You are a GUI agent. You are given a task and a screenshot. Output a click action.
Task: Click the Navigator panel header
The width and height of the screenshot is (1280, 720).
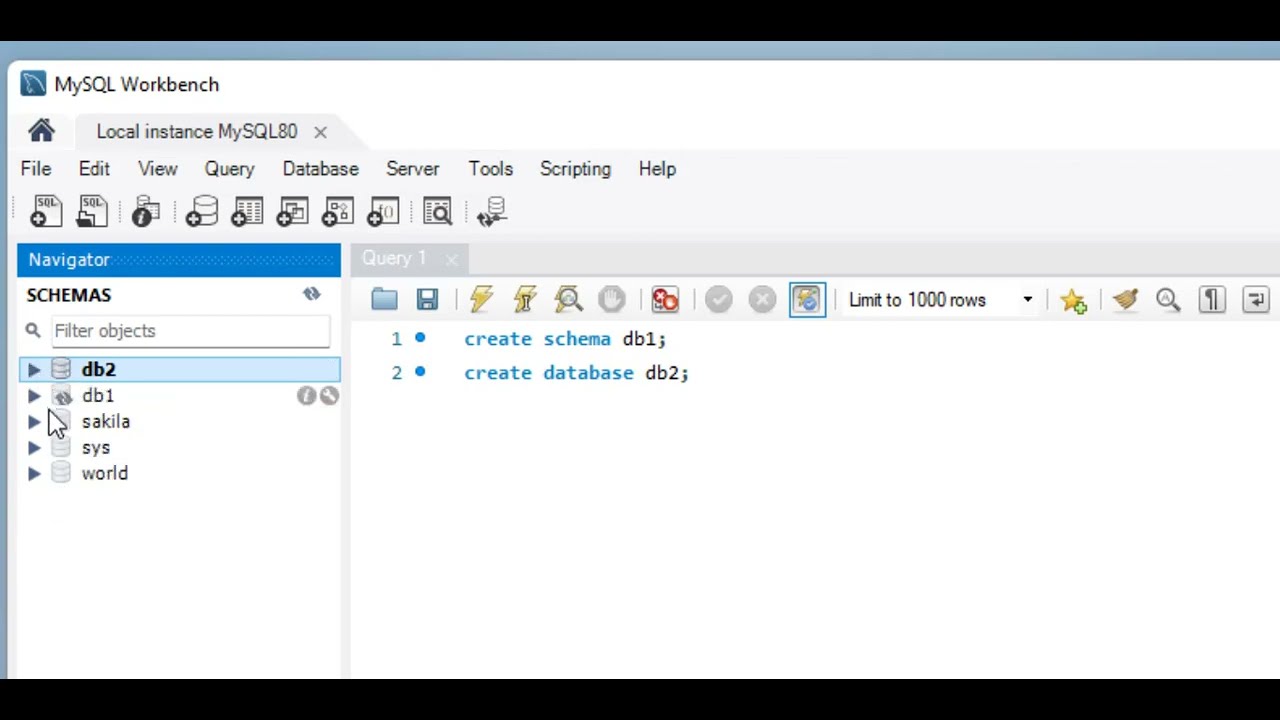click(x=179, y=260)
